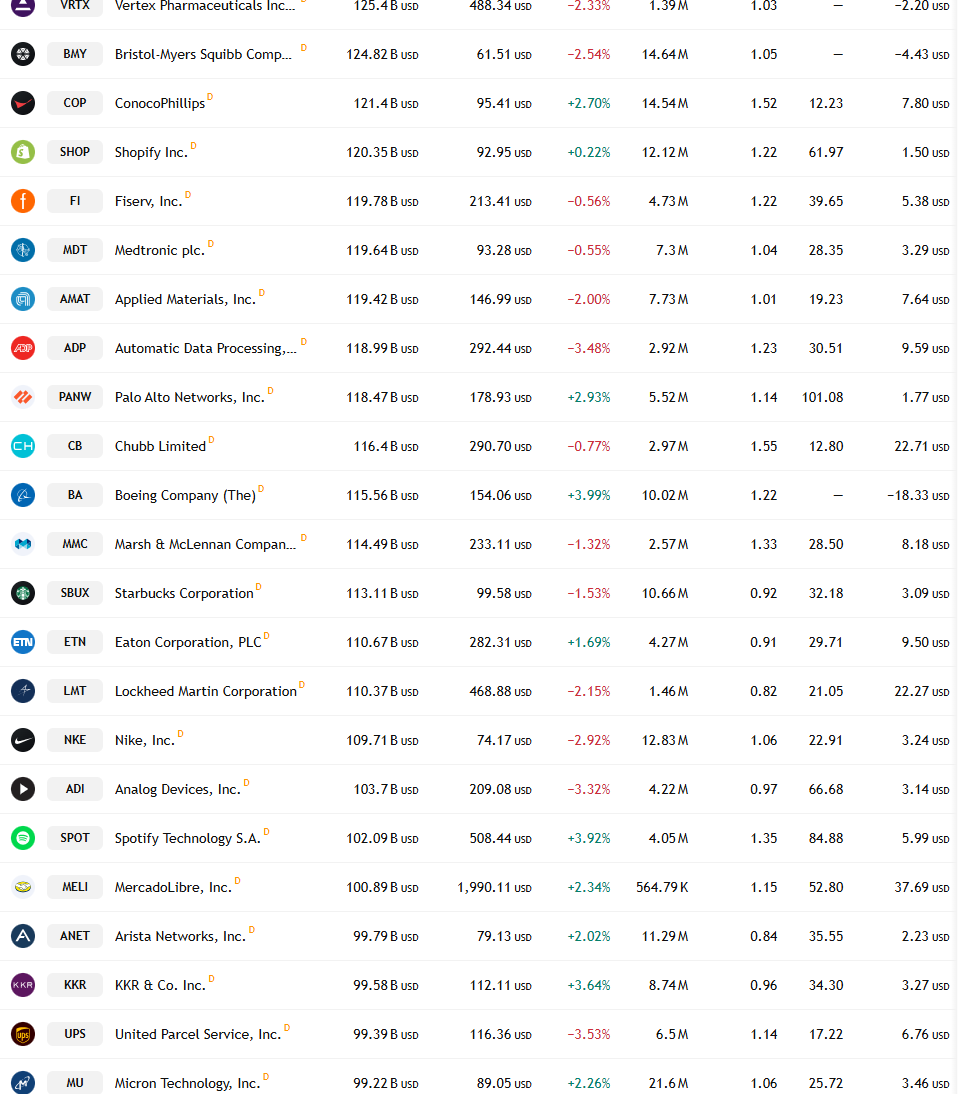Open United Parcel Service, Inc. link
Screen dimensions: 958x1094
[x=198, y=1035]
